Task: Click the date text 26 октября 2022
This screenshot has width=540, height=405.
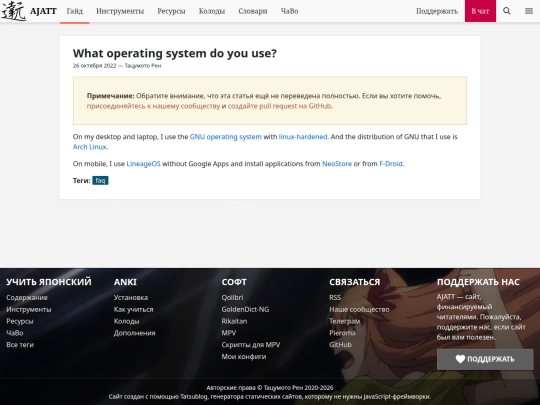Action: (x=94, y=66)
